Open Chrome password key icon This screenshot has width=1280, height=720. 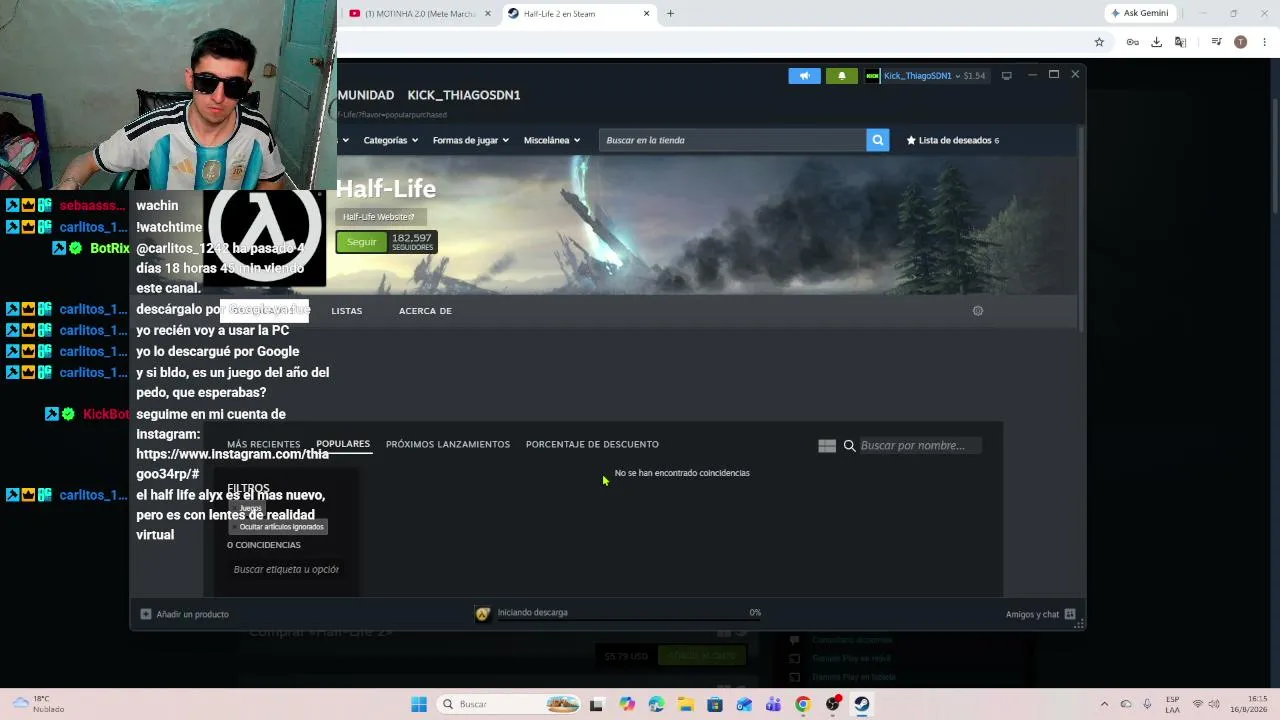[1132, 42]
